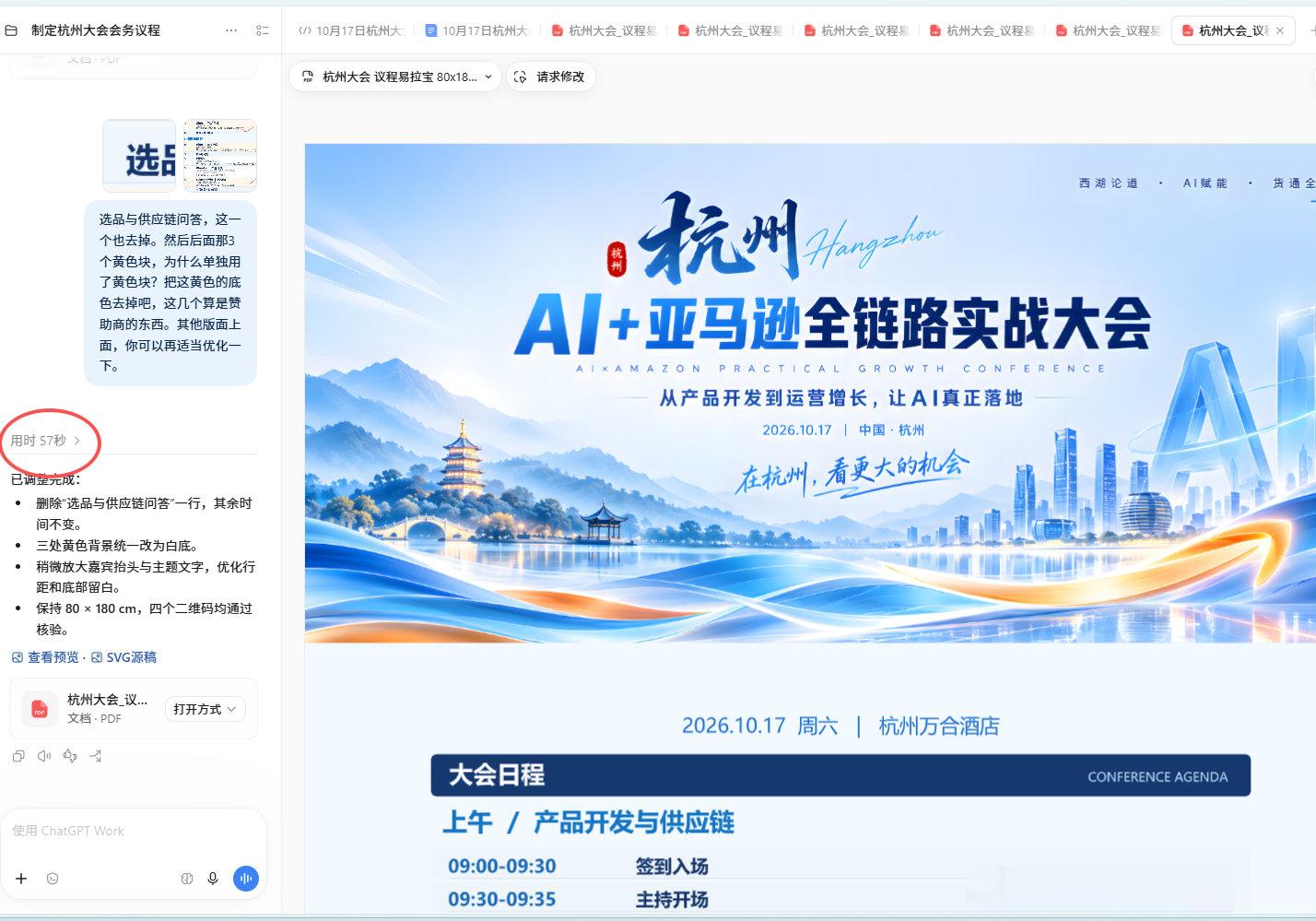This screenshot has width=1316, height=921.
Task: Open the three-dot more options menu
Action: tap(231, 30)
